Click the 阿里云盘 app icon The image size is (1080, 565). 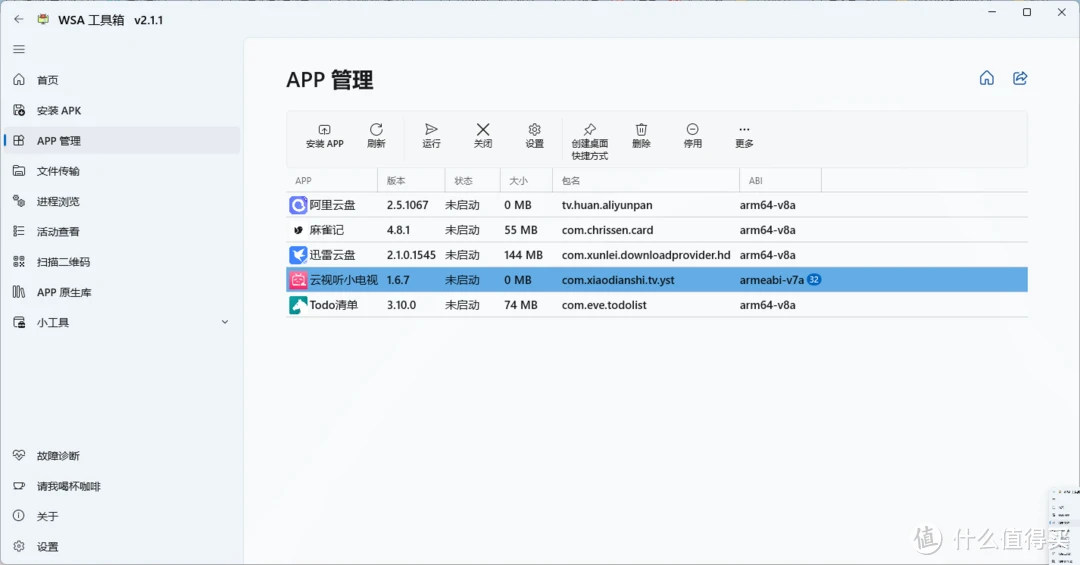tap(298, 205)
